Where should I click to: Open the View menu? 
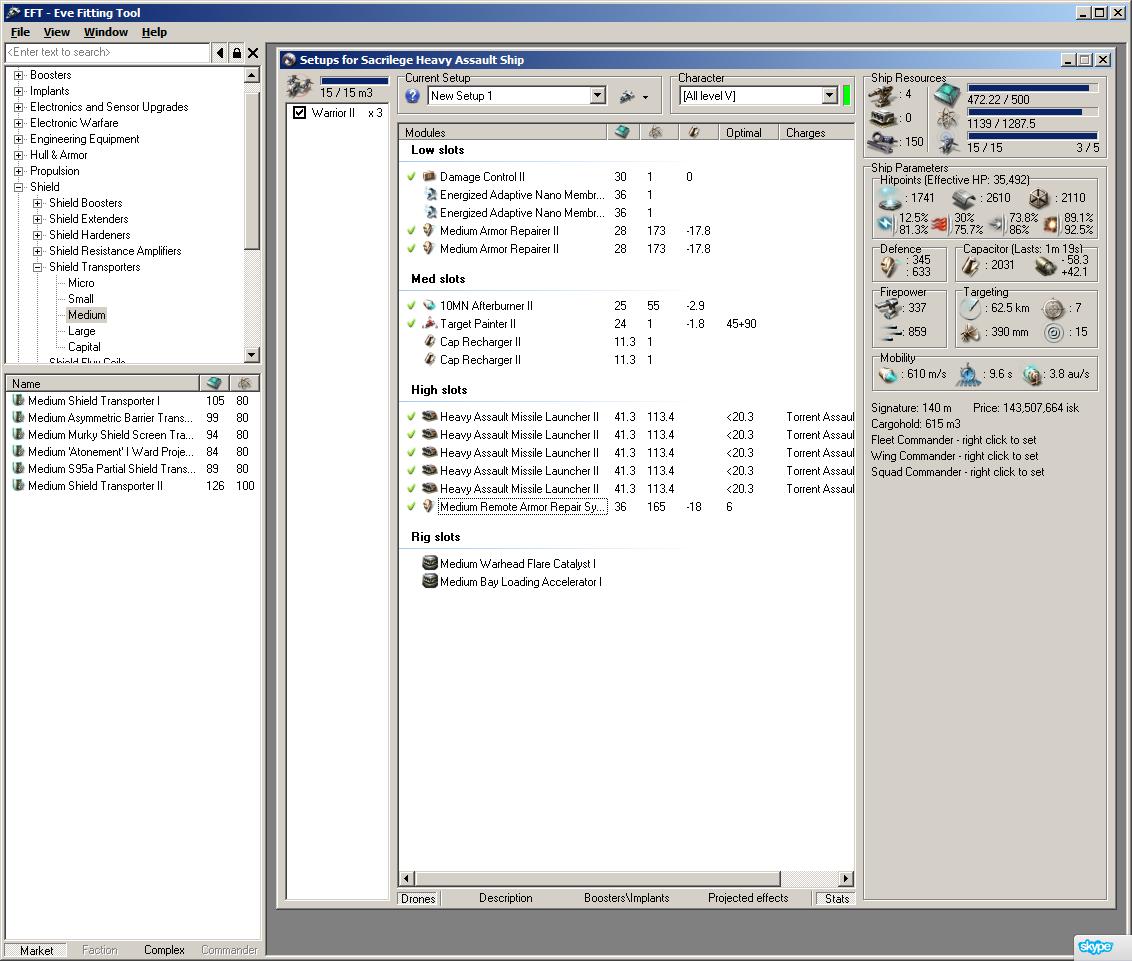tap(56, 32)
